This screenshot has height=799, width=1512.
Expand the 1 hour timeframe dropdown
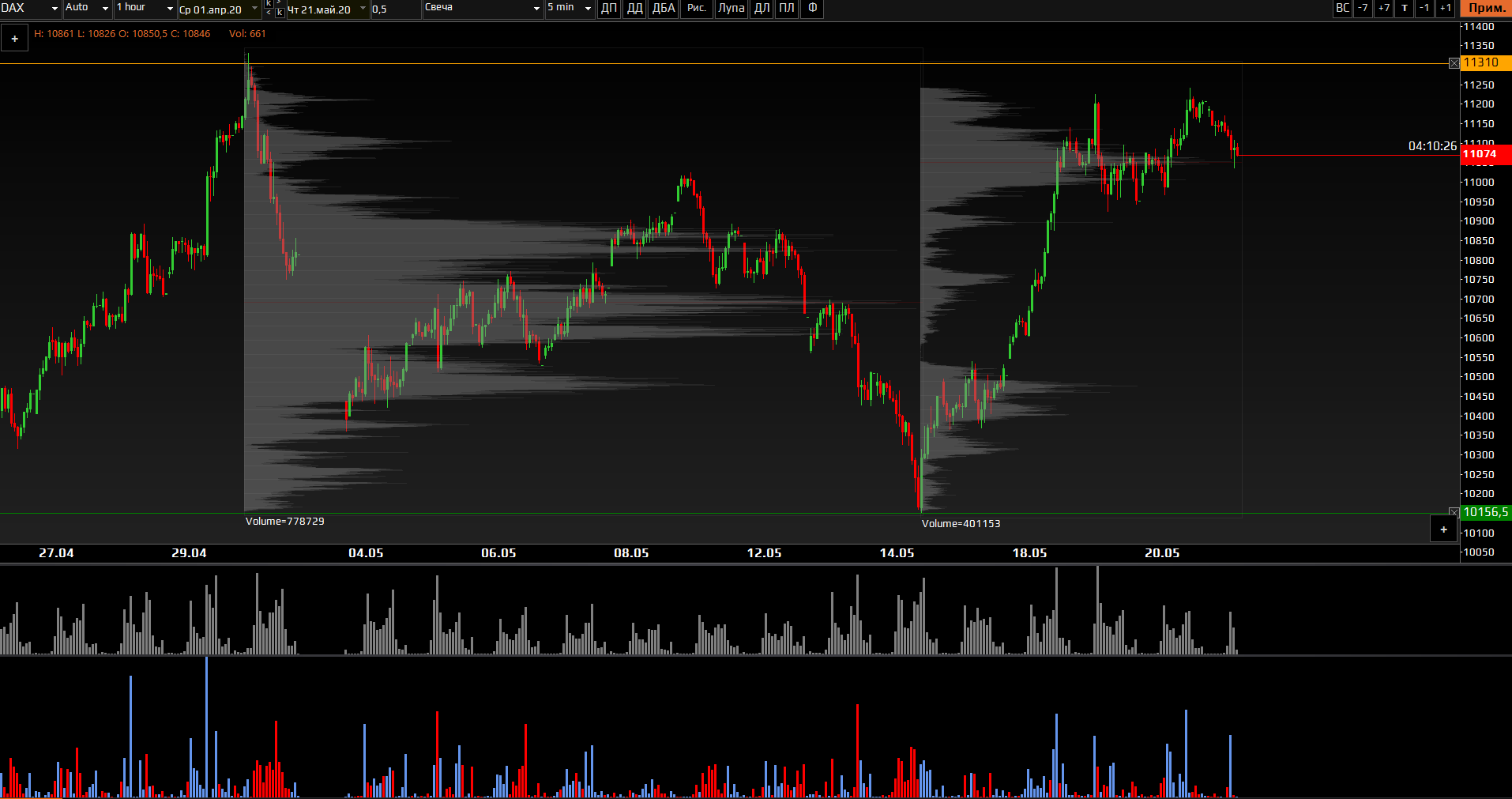pyautogui.click(x=170, y=9)
